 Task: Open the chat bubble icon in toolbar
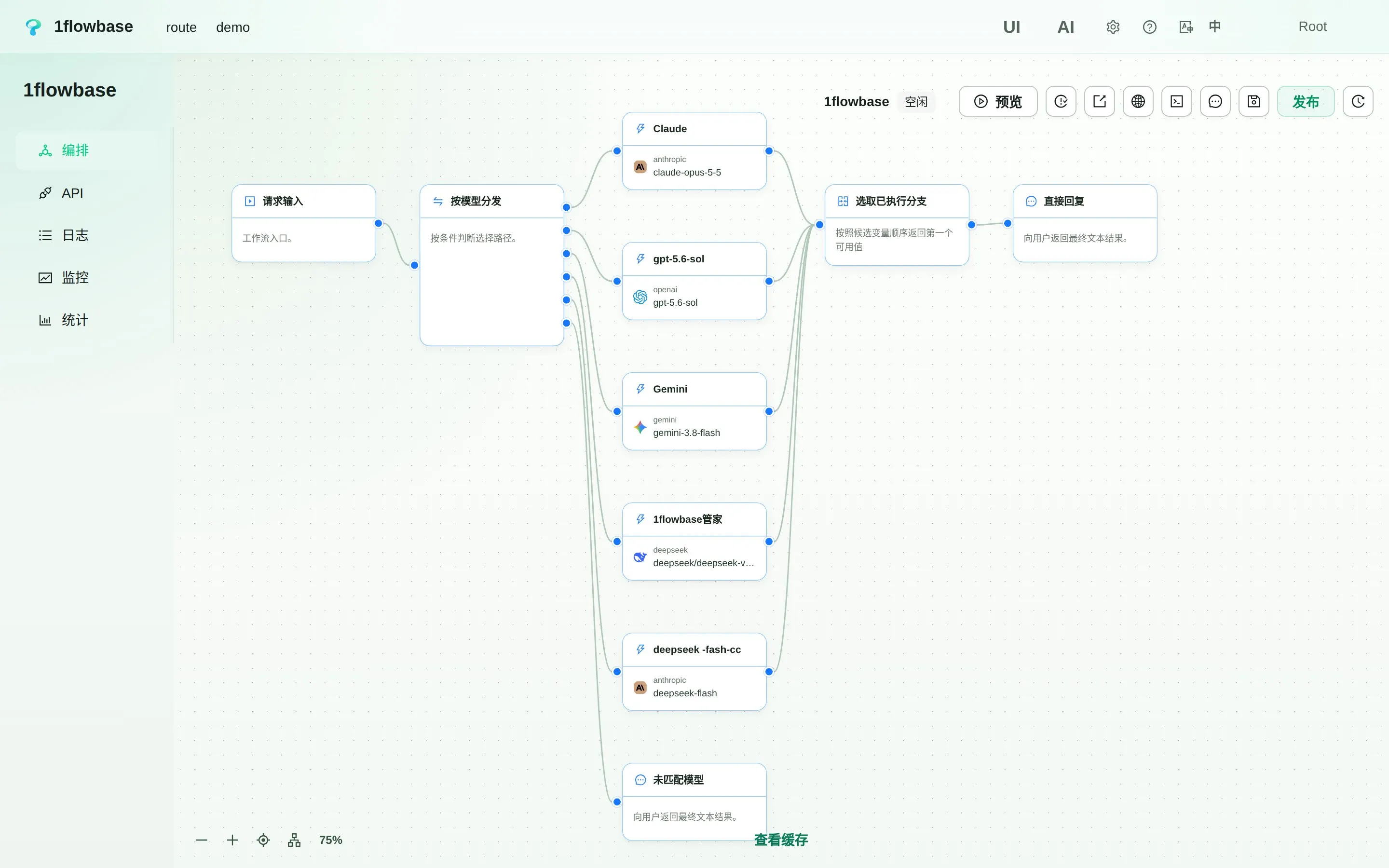1215,102
